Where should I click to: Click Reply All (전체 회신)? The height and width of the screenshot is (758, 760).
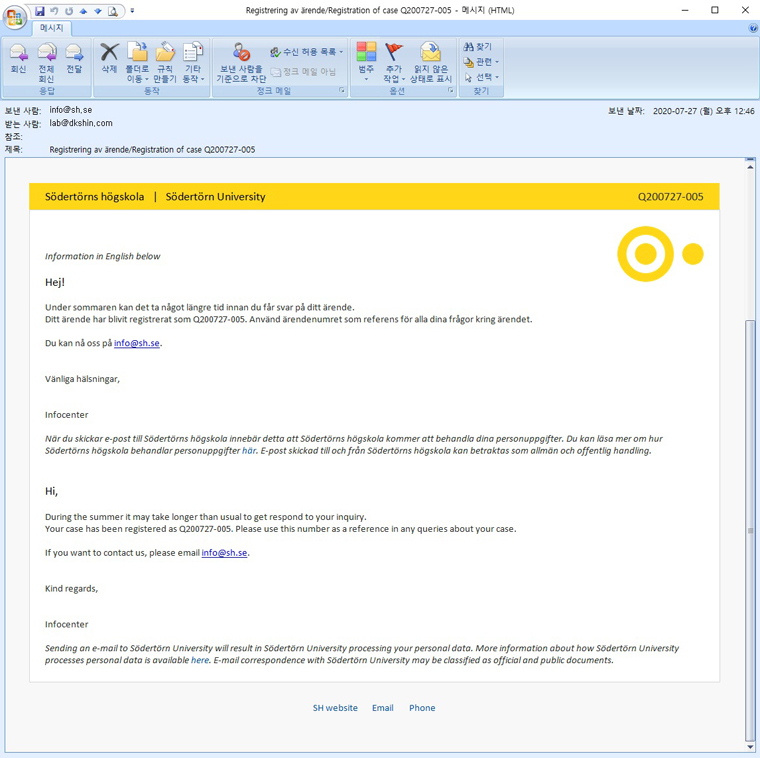(x=47, y=62)
